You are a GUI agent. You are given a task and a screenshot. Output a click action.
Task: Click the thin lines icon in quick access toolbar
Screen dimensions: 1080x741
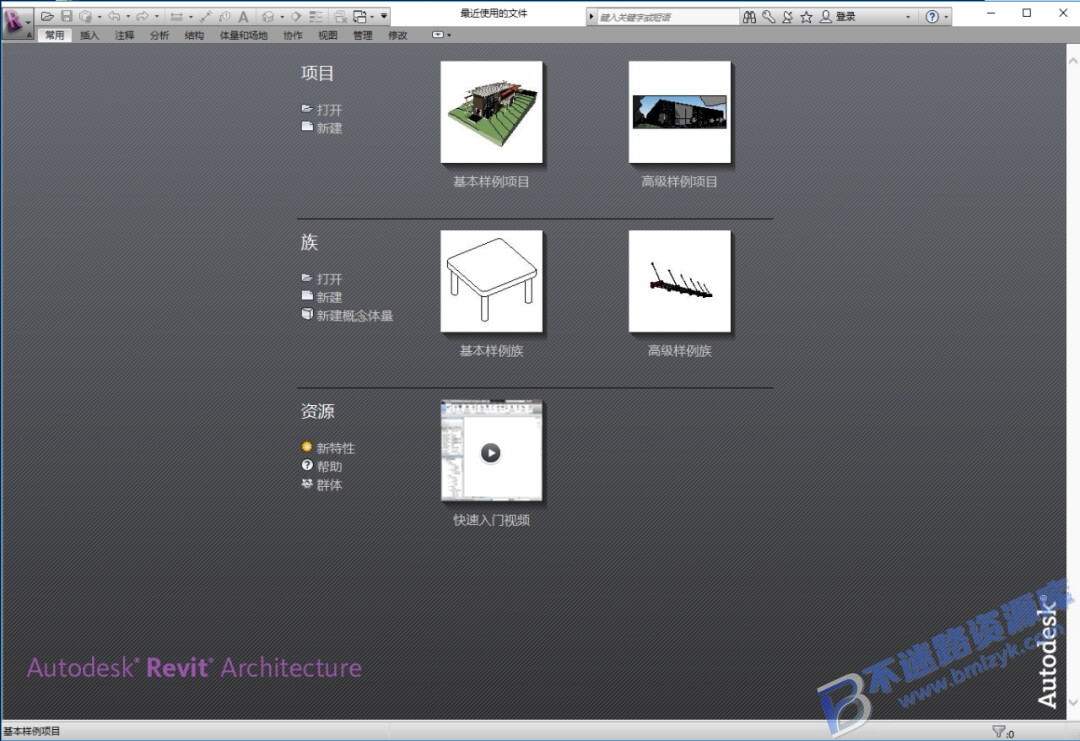point(316,16)
